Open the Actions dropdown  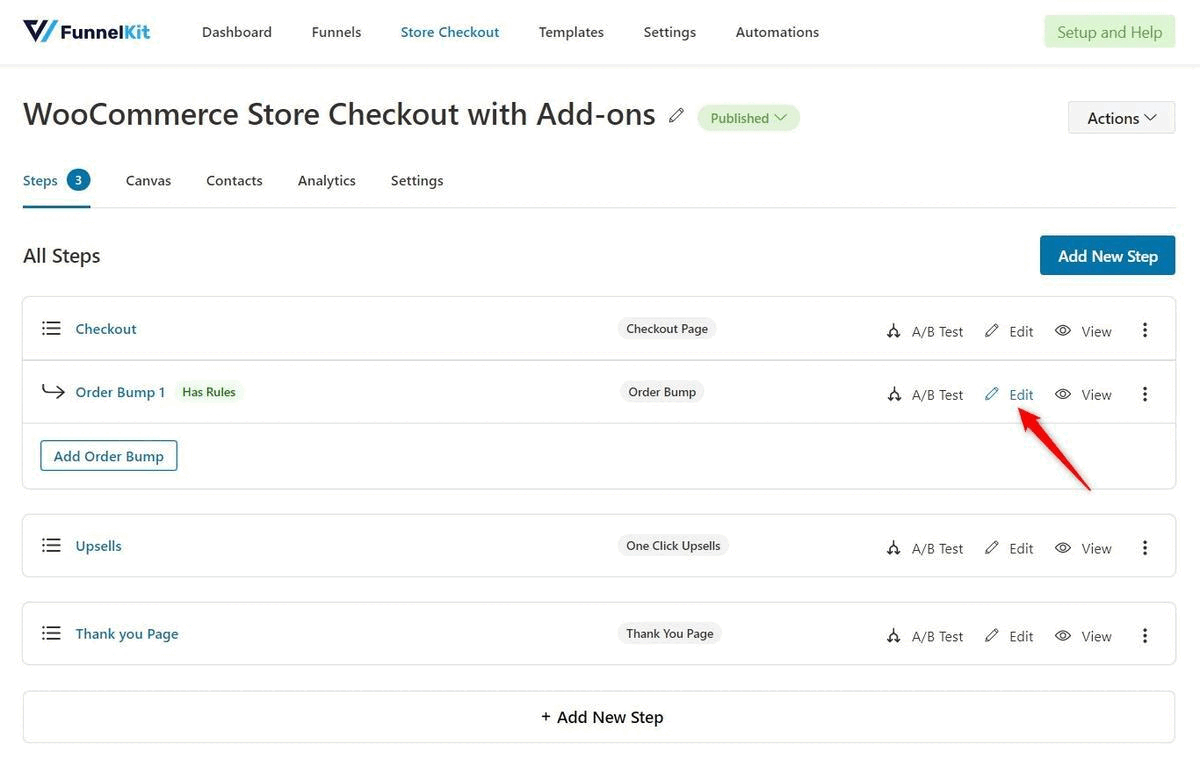[x=1121, y=117]
